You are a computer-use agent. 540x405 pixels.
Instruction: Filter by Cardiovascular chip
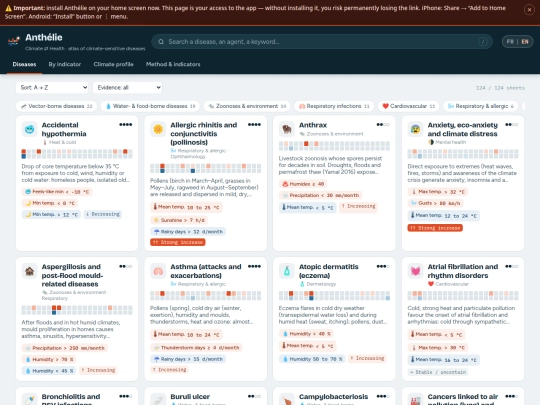408,106
